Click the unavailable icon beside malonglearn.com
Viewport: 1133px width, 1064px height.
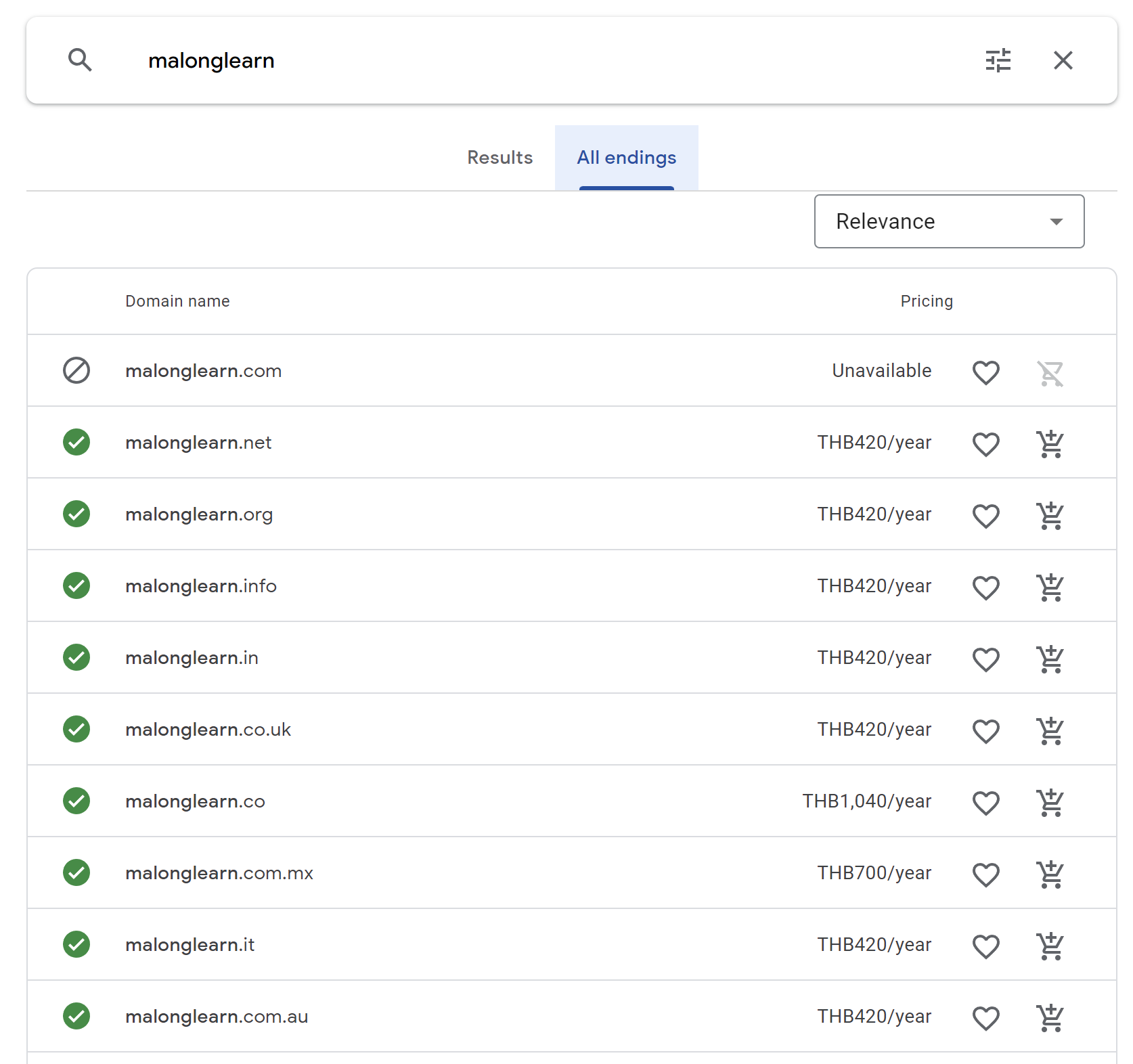[76, 370]
